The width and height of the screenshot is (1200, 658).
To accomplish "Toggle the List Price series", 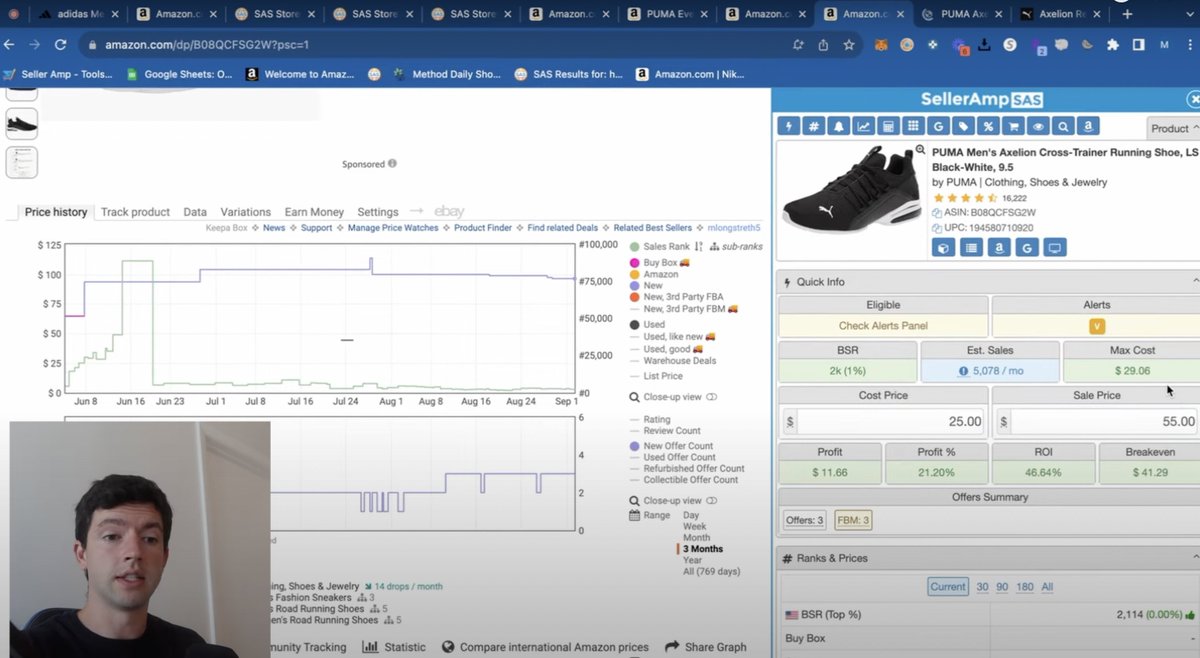I will pos(663,376).
